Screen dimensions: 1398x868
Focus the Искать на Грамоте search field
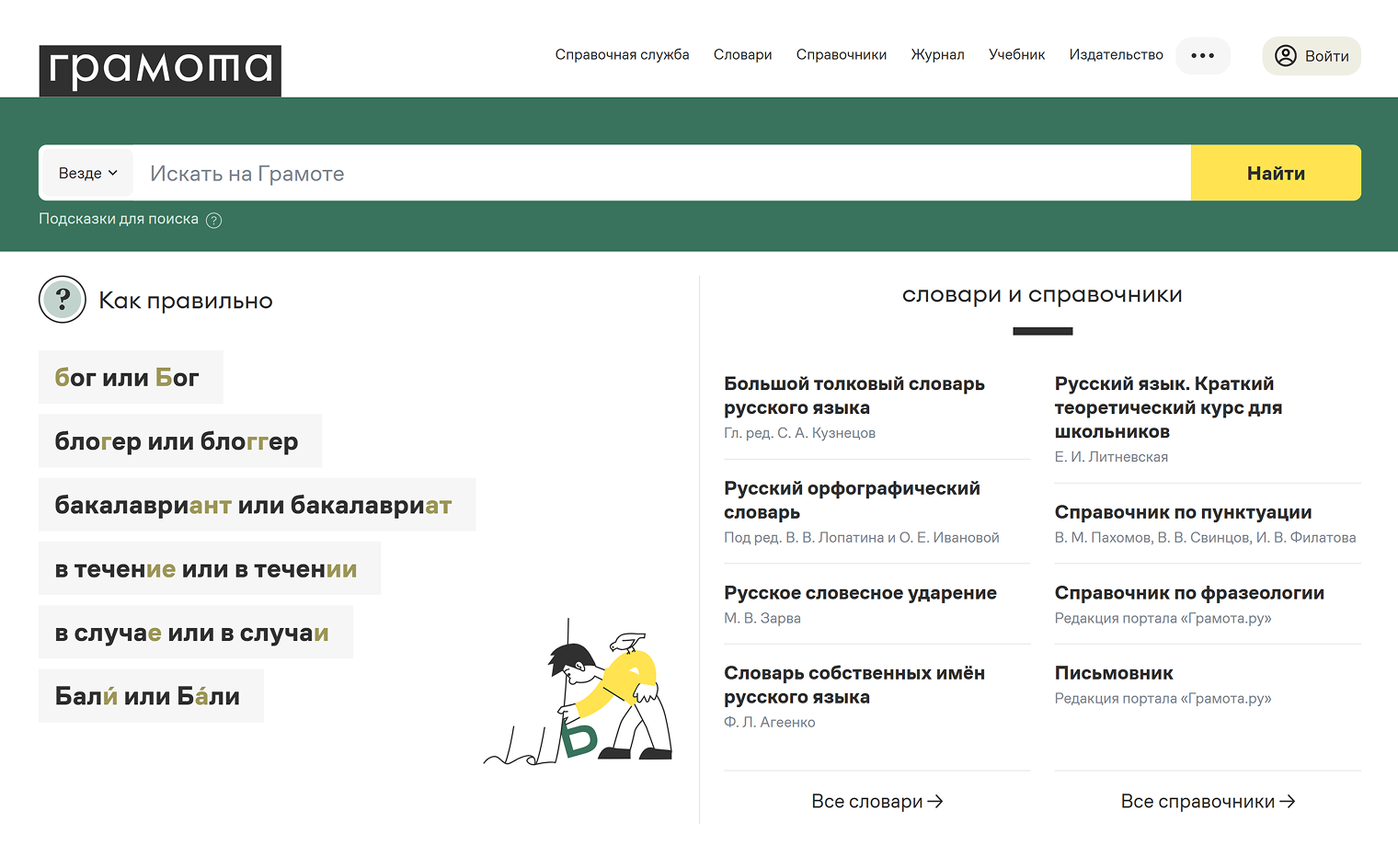(x=662, y=173)
